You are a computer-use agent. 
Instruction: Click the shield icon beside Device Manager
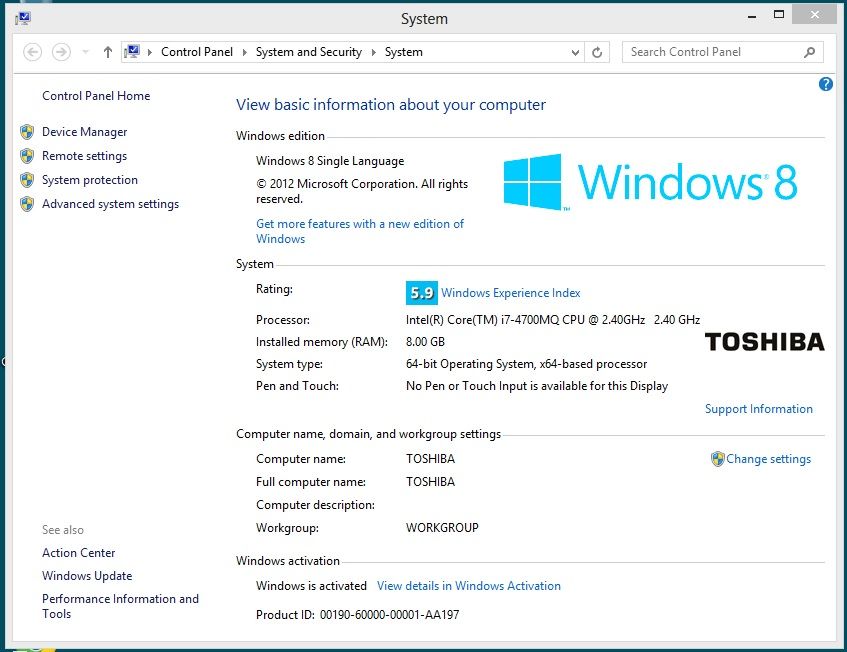[x=27, y=132]
